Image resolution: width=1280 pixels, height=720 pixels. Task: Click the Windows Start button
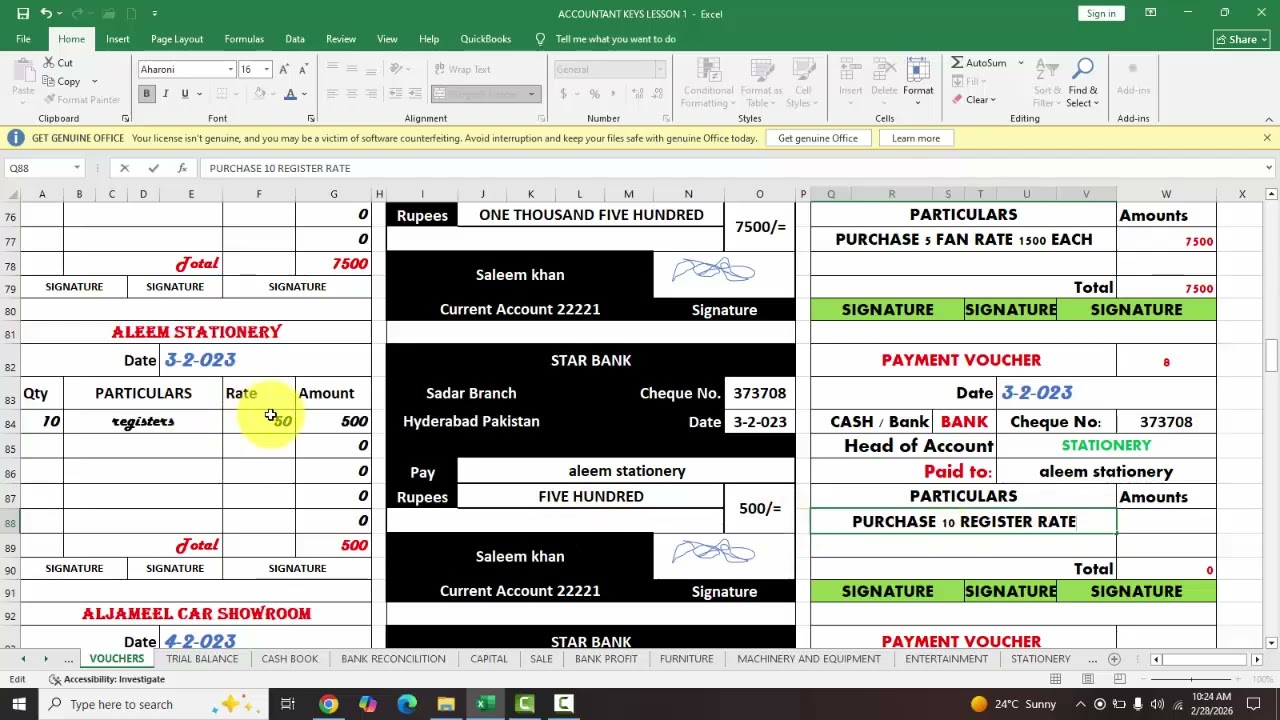19,704
